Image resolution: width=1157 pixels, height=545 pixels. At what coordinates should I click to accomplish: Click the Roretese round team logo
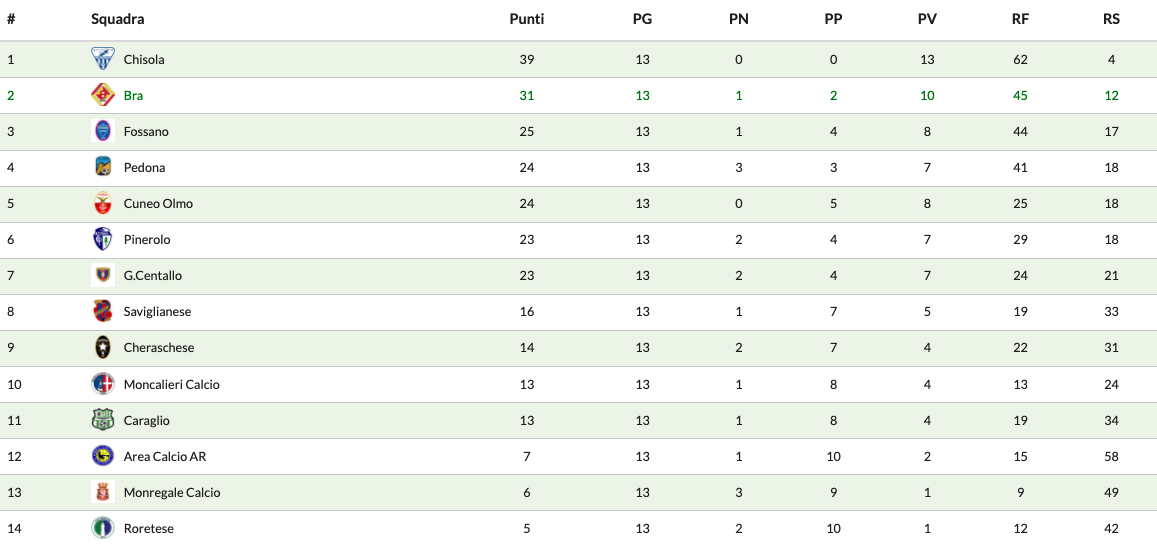tap(103, 527)
